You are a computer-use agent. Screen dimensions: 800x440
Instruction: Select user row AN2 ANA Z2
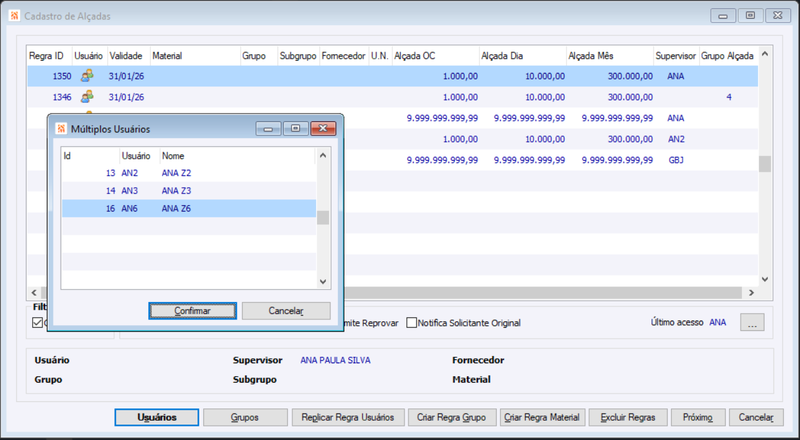pos(189,173)
